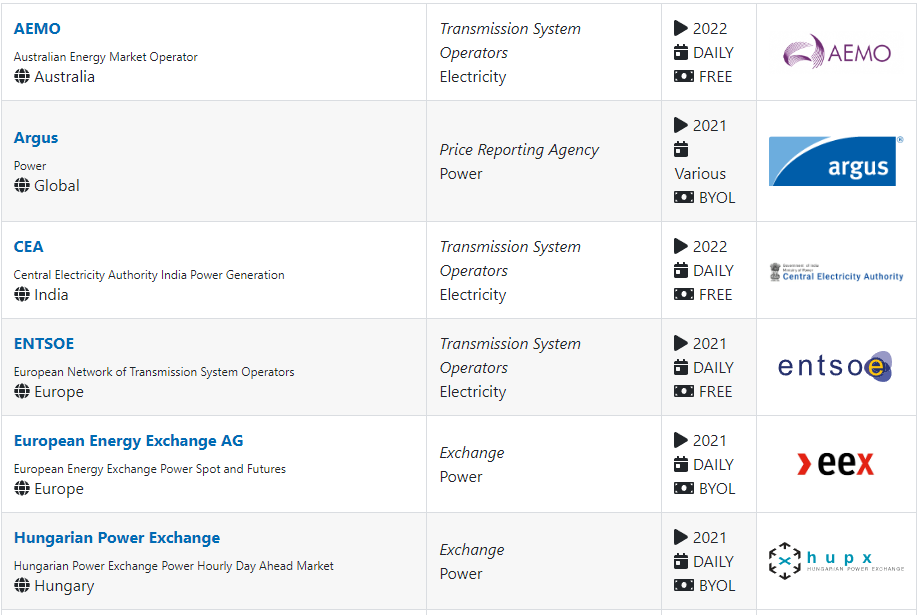This screenshot has height=615, width=918.
Task: Open European Energy Exchange AG link
Action: (128, 441)
